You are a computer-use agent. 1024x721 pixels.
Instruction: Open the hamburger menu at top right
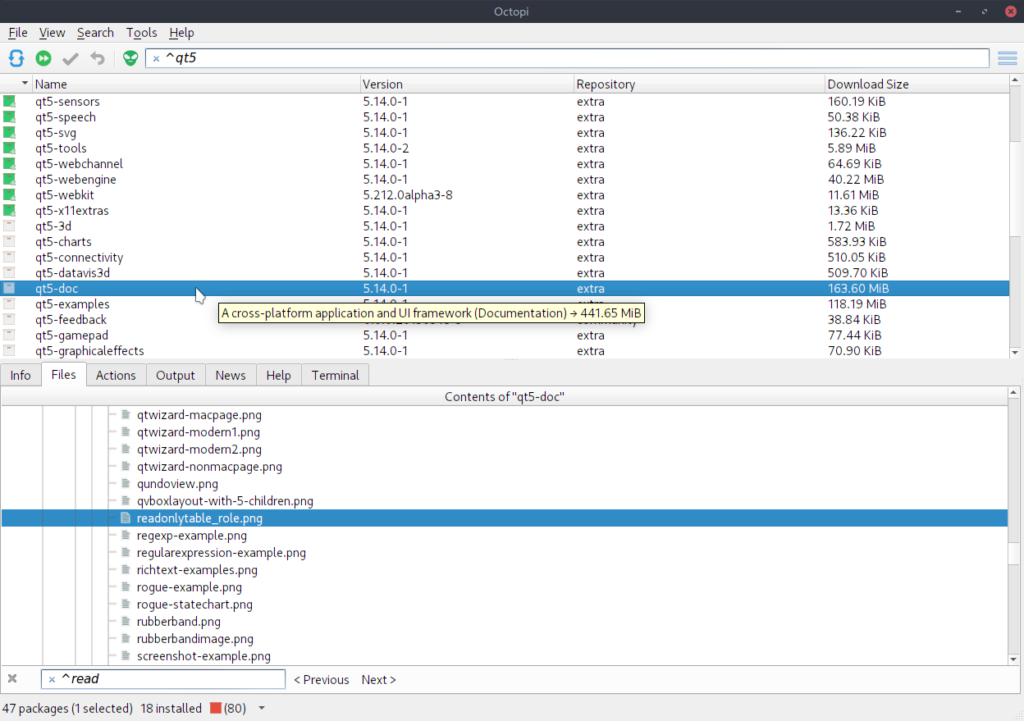1008,59
